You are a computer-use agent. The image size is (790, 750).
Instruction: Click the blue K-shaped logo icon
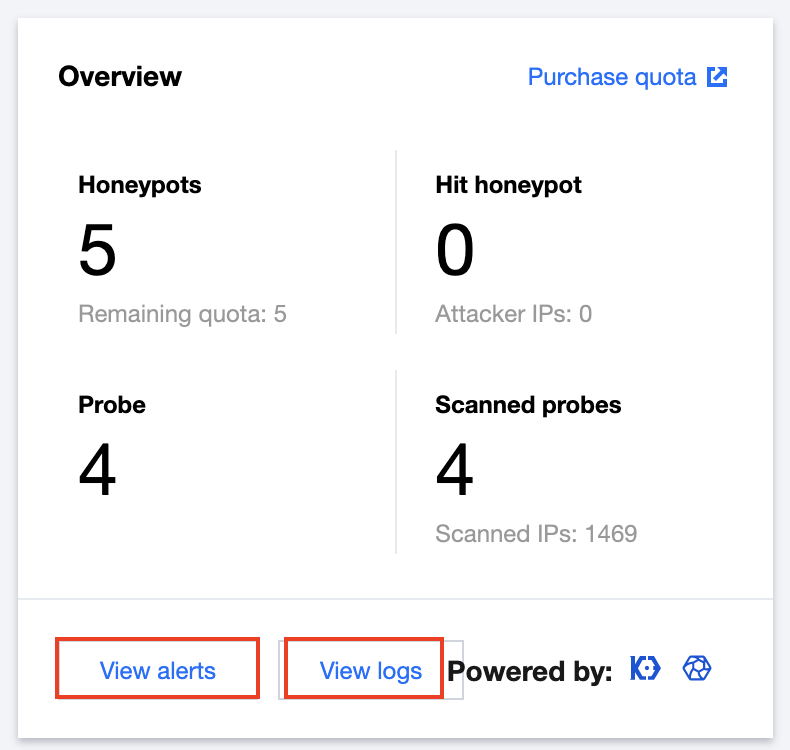point(645,669)
